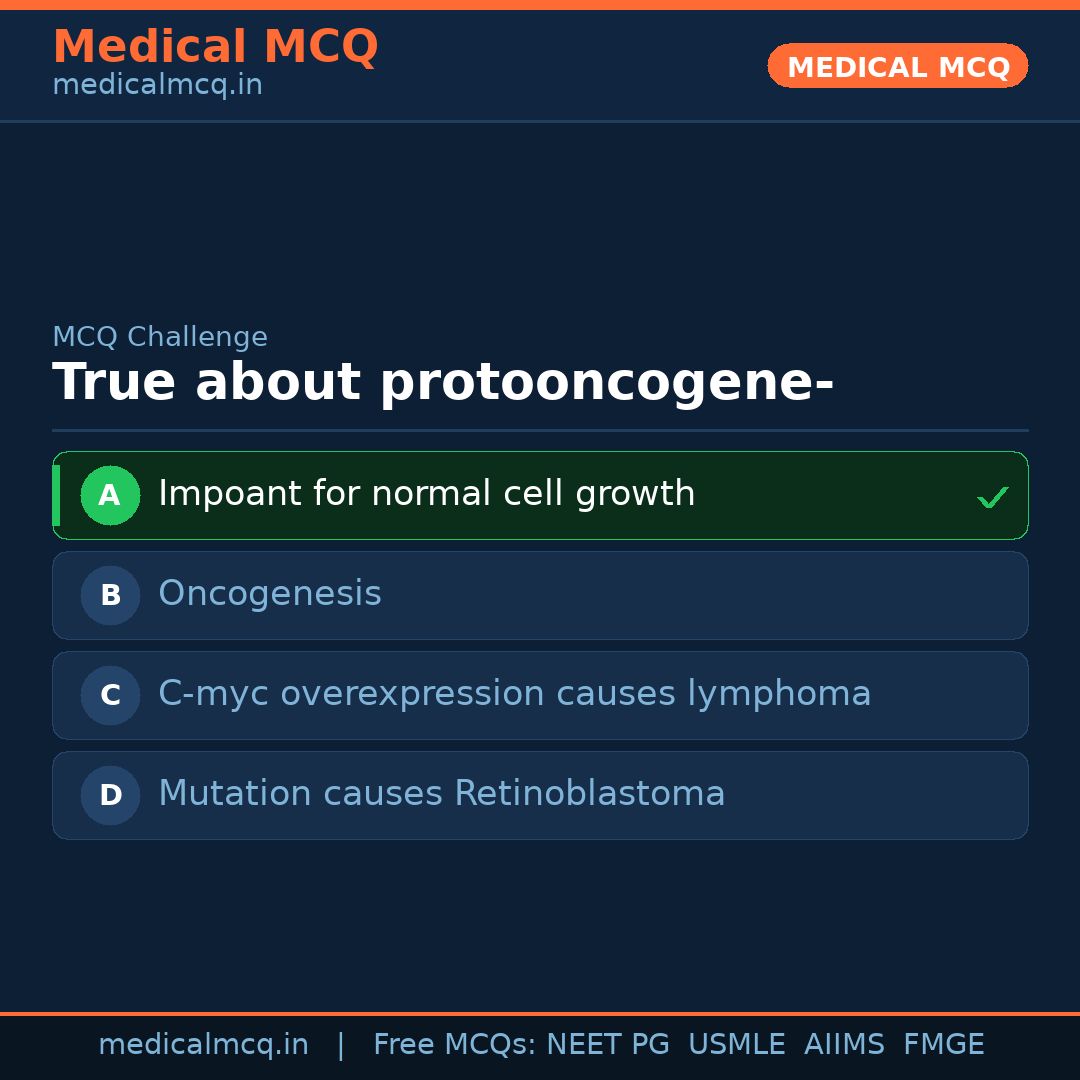Click the orange MEDICAL MCQ badge

pyautogui.click(x=897, y=66)
